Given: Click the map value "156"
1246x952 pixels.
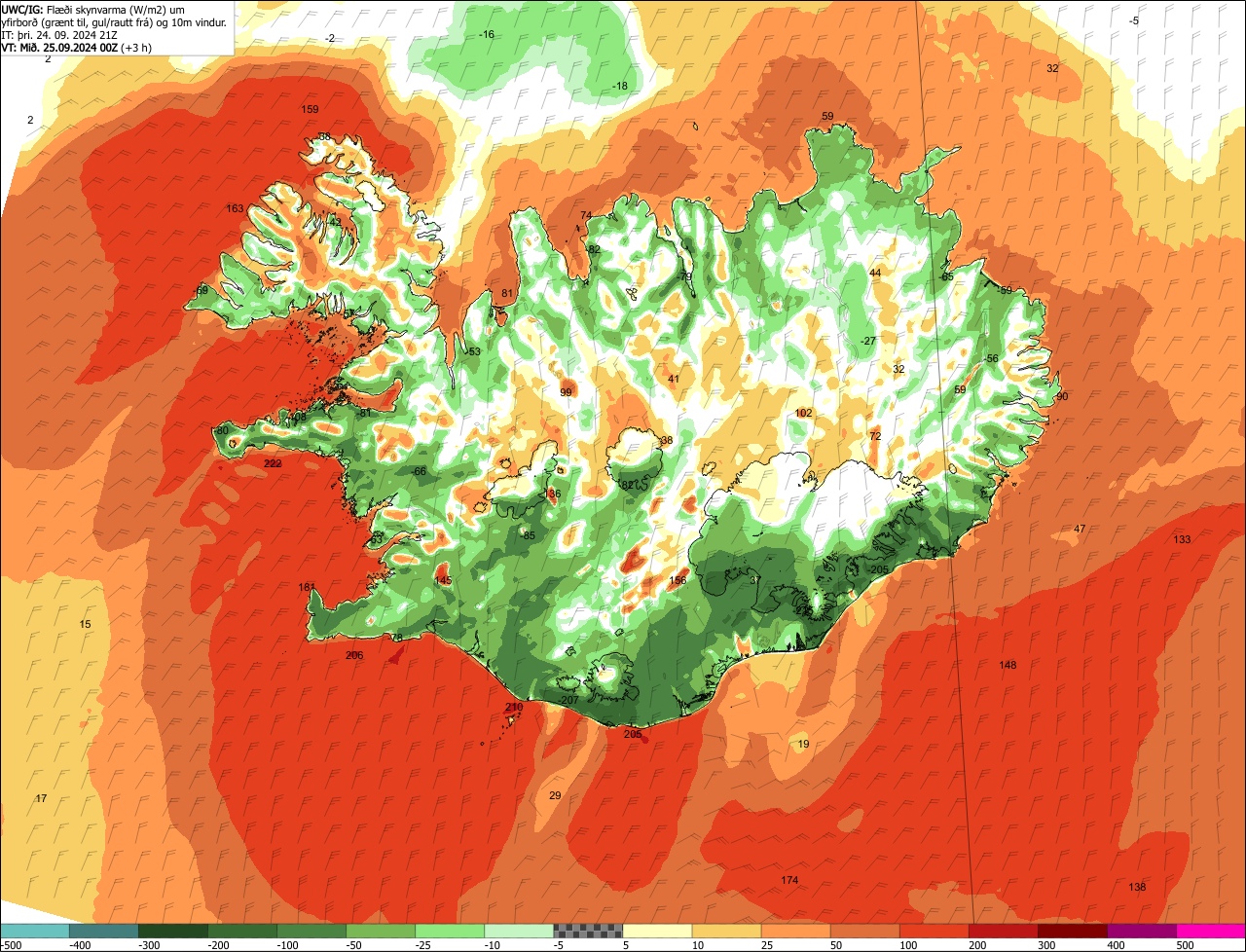Looking at the screenshot, I should pos(678,580).
